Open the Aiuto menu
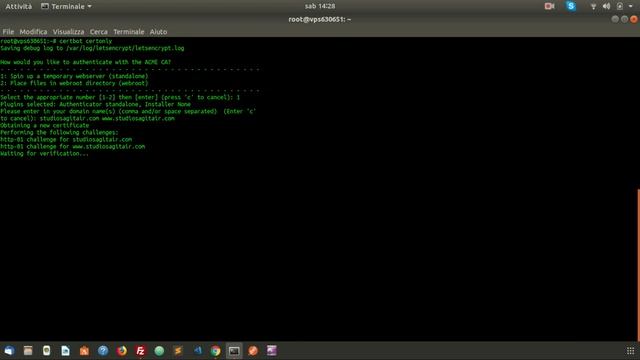The width and height of the screenshot is (640, 360). (158, 32)
